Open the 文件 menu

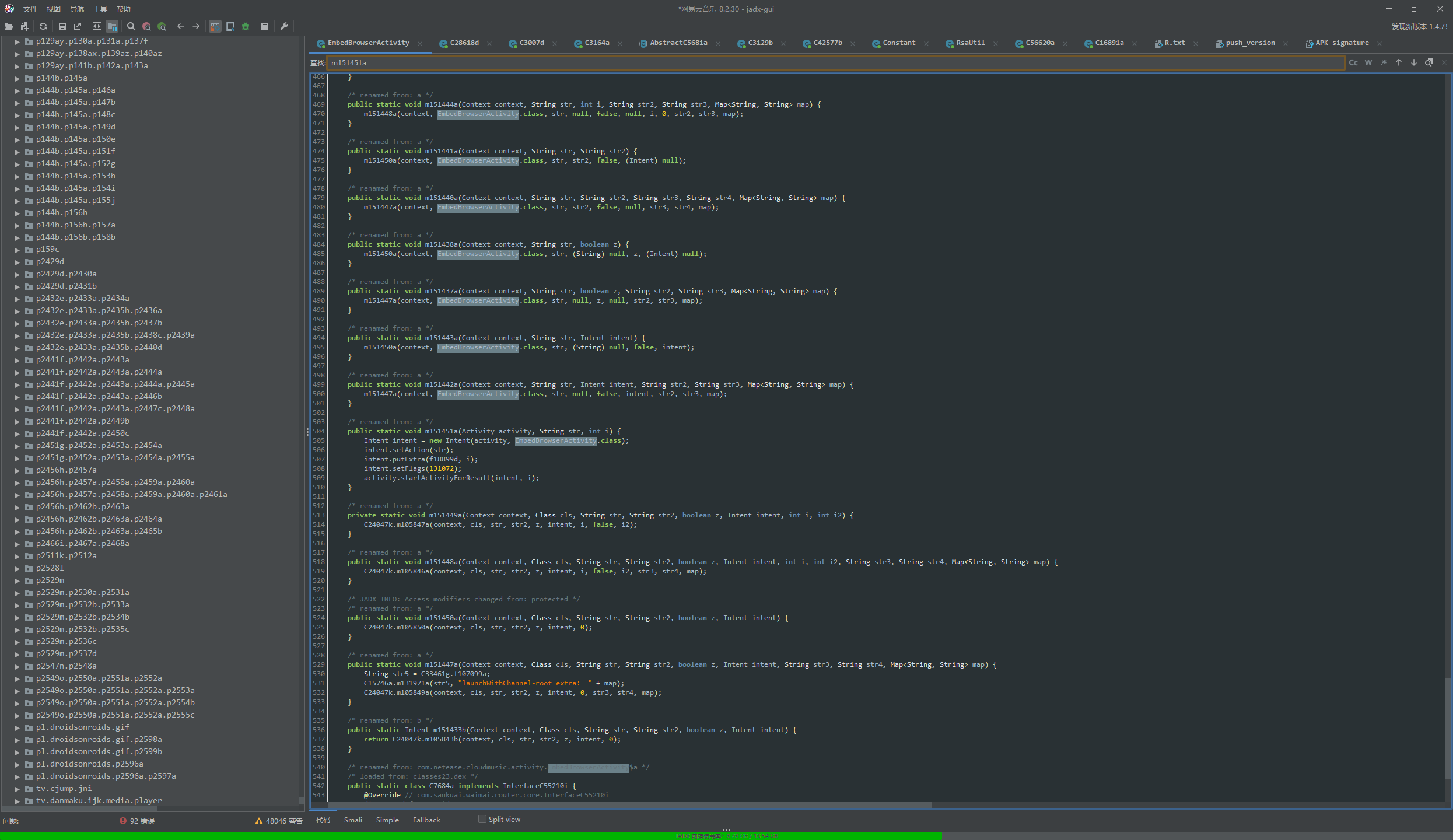tap(30, 9)
